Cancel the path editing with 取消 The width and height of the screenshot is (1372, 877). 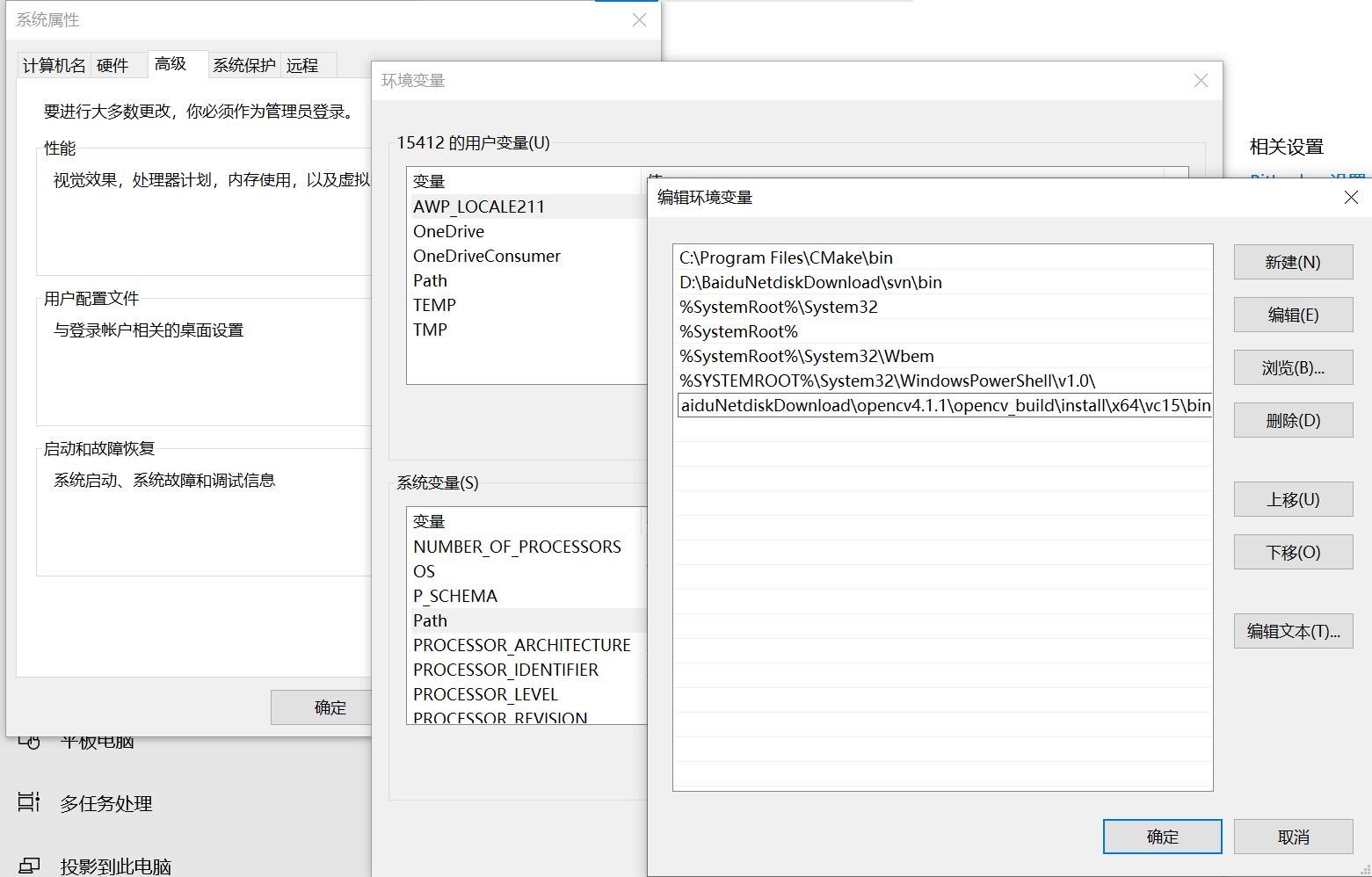coord(1293,836)
